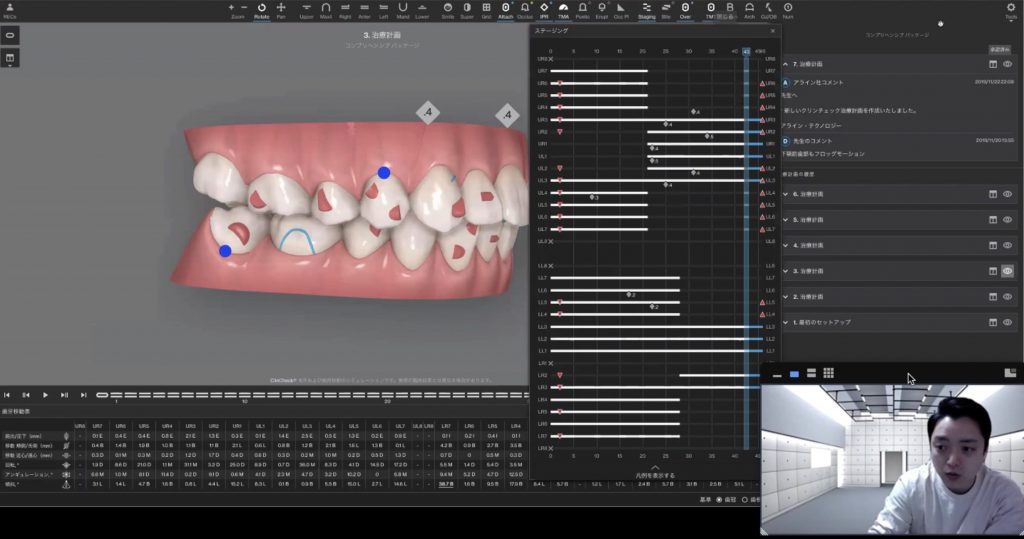1024x539 pixels.
Task: Toggle eye visibility for plan 6
Action: 1008,194
